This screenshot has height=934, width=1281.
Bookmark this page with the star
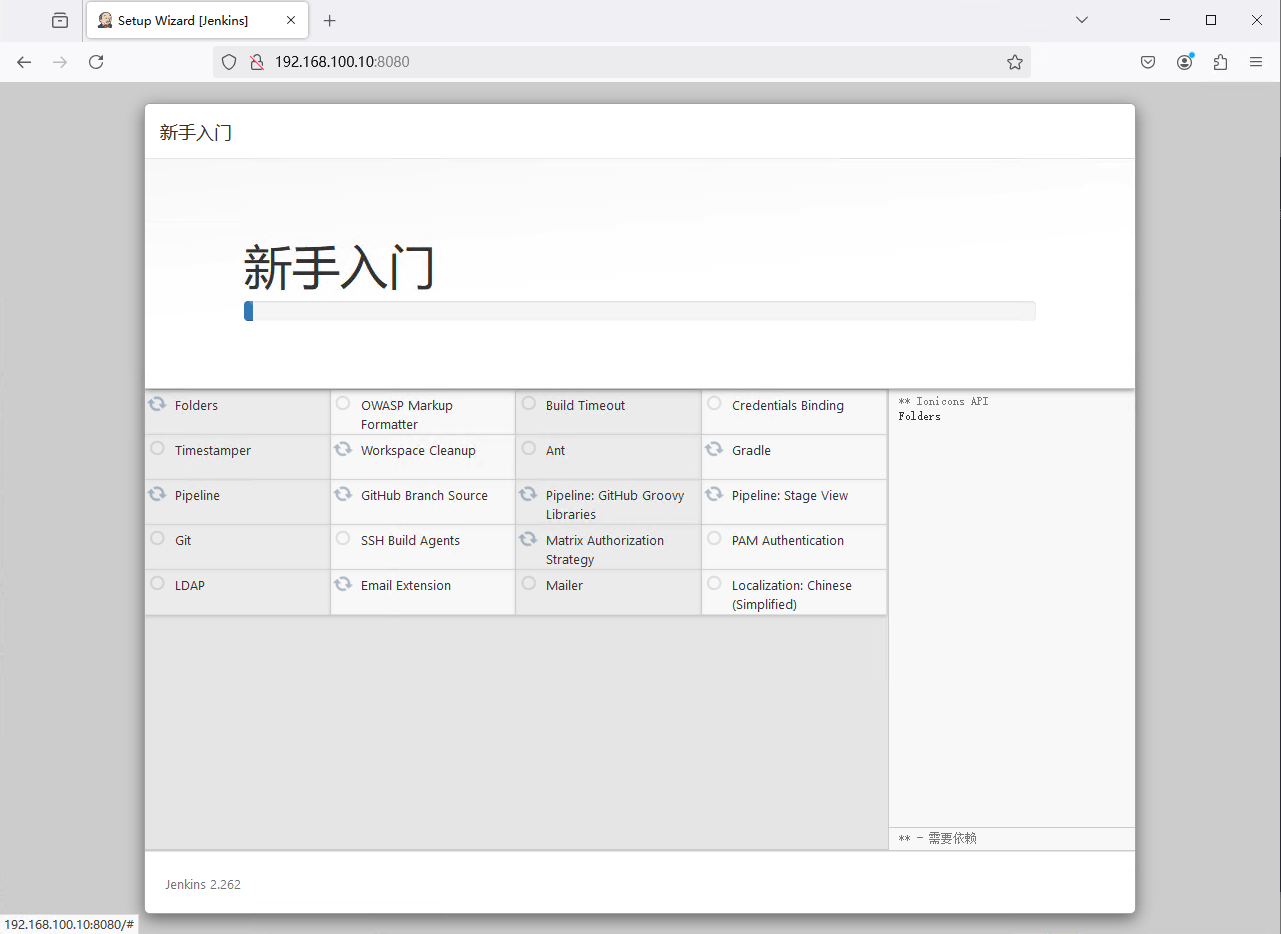tap(1015, 62)
